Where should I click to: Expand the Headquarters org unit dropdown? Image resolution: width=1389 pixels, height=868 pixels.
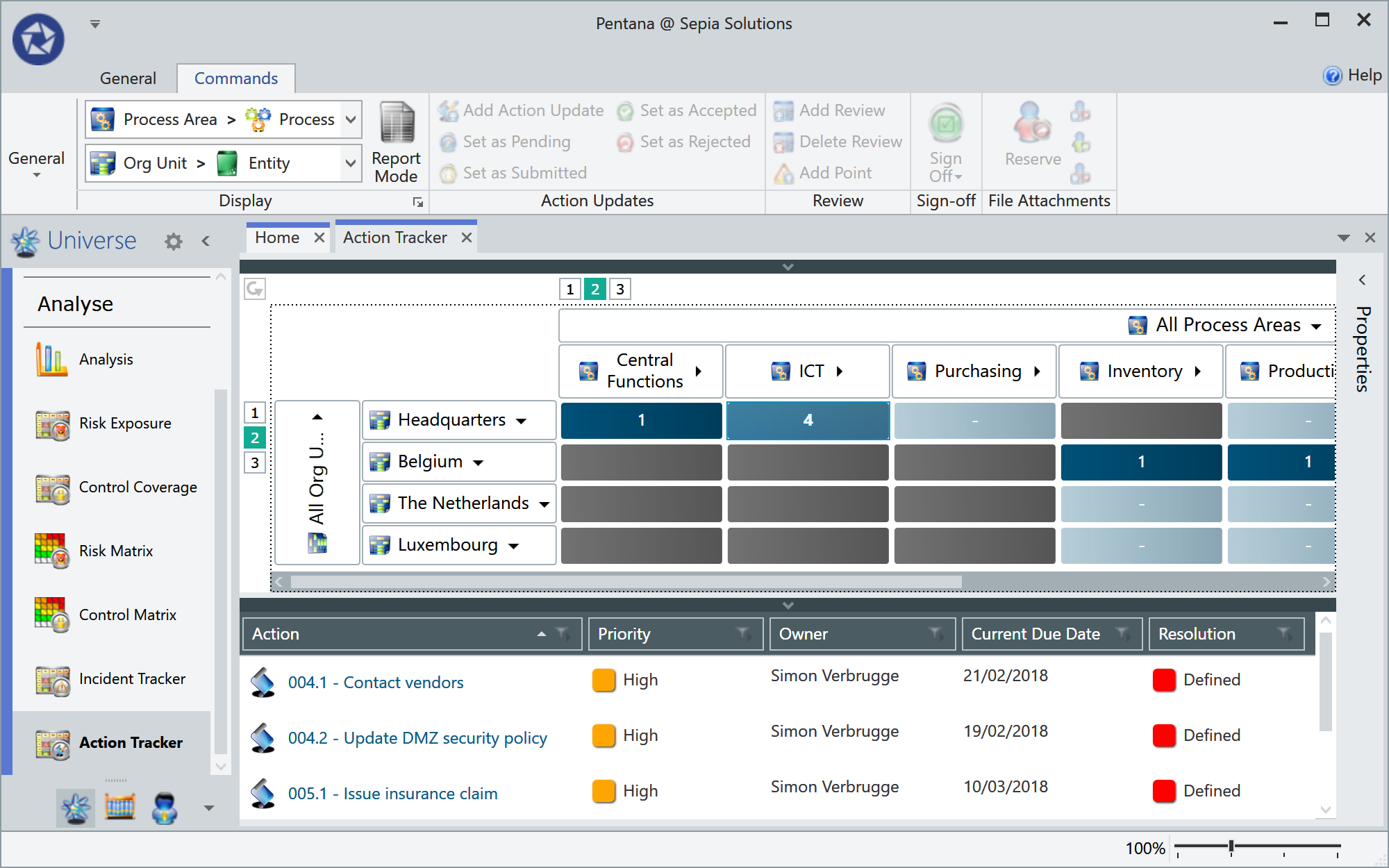(520, 420)
